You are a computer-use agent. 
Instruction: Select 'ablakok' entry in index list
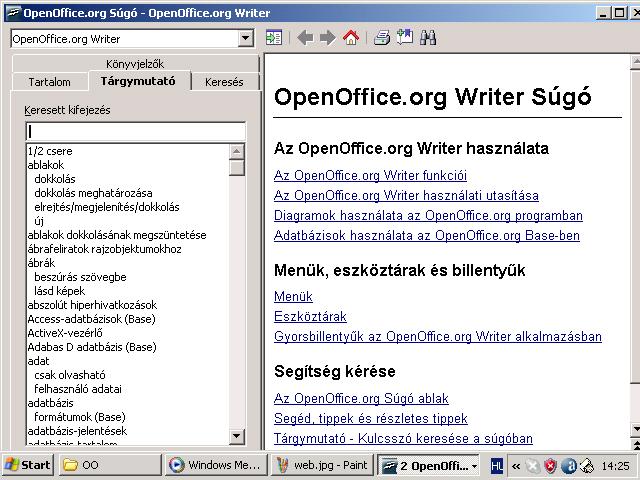tap(46, 165)
